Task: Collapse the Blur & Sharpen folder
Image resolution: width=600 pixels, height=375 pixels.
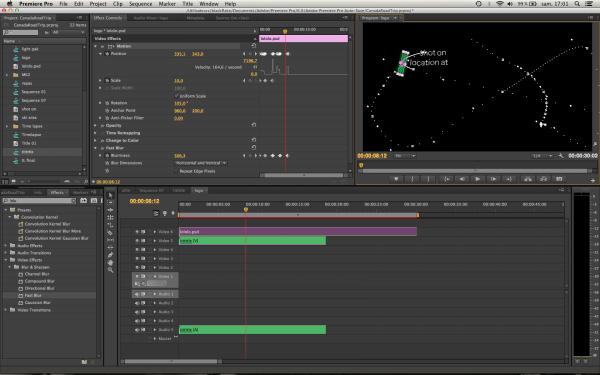Action: [10, 267]
